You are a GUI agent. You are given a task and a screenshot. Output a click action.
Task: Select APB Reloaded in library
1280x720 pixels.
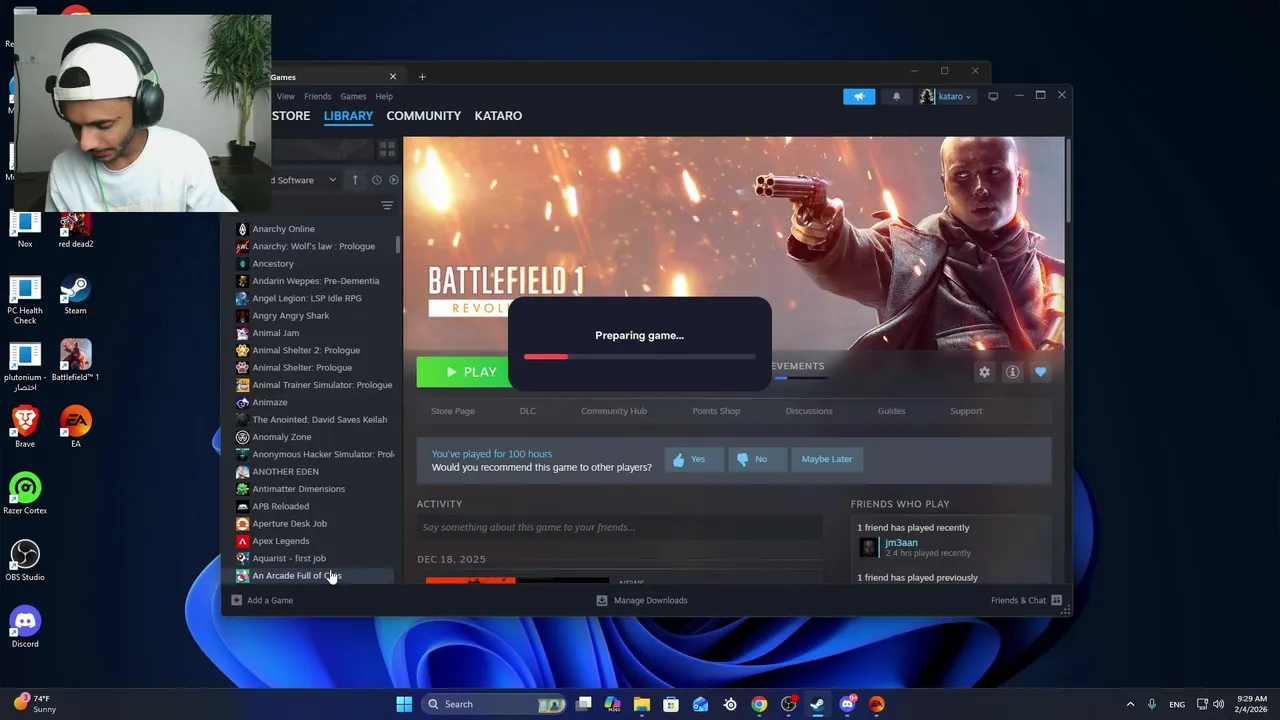click(280, 506)
